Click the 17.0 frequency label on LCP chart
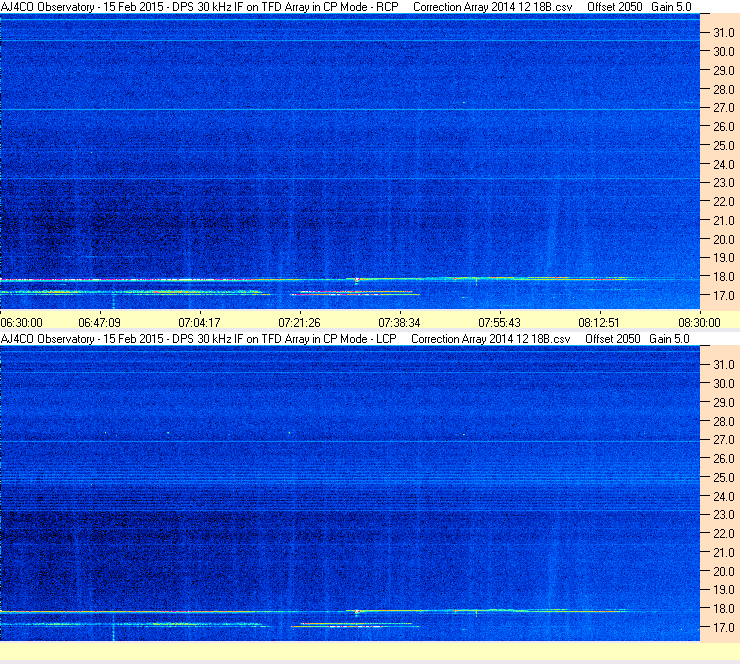The width and height of the screenshot is (740, 664). point(724,628)
